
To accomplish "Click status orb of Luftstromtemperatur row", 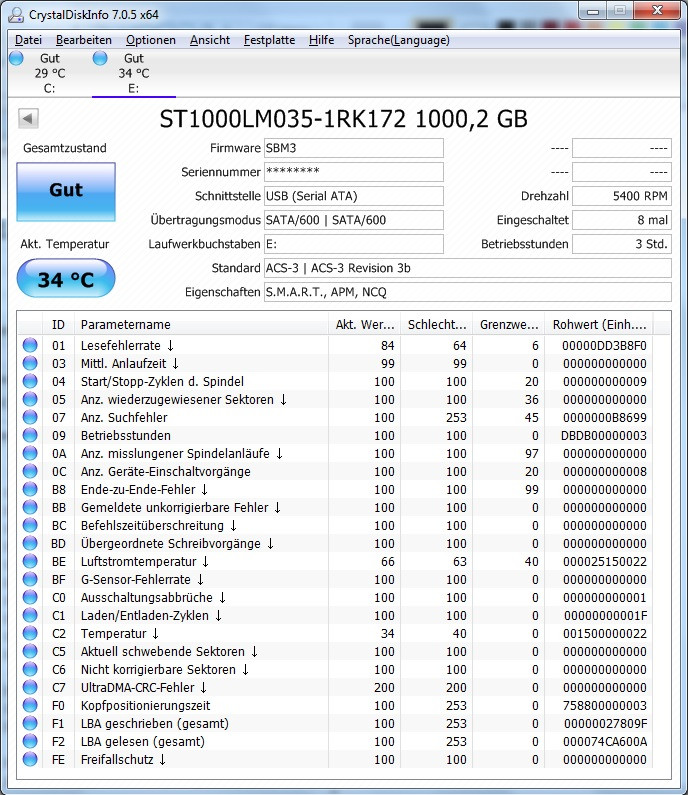I will (x=30, y=561).
